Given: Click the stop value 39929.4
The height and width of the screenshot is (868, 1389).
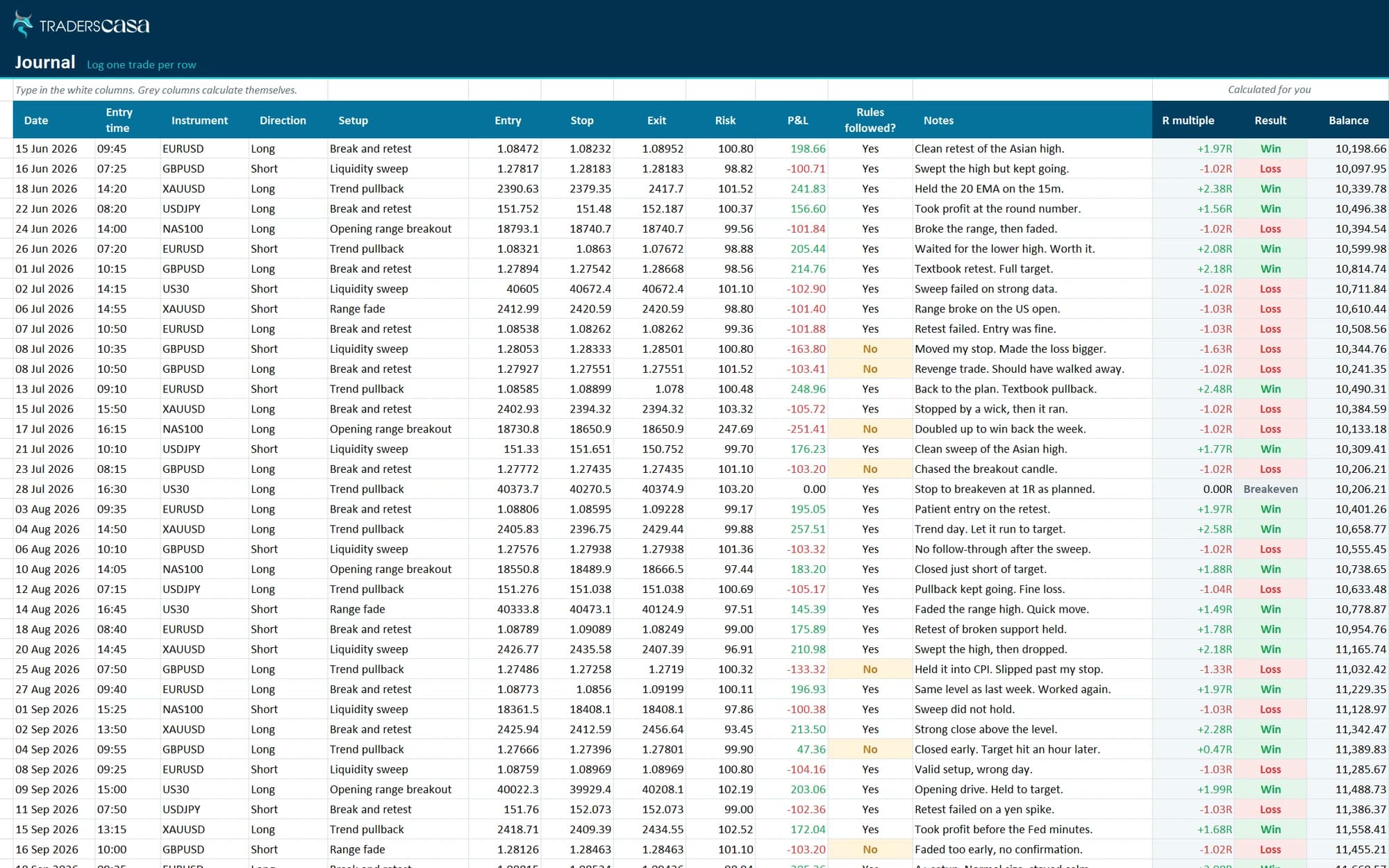Looking at the screenshot, I should [590, 790].
